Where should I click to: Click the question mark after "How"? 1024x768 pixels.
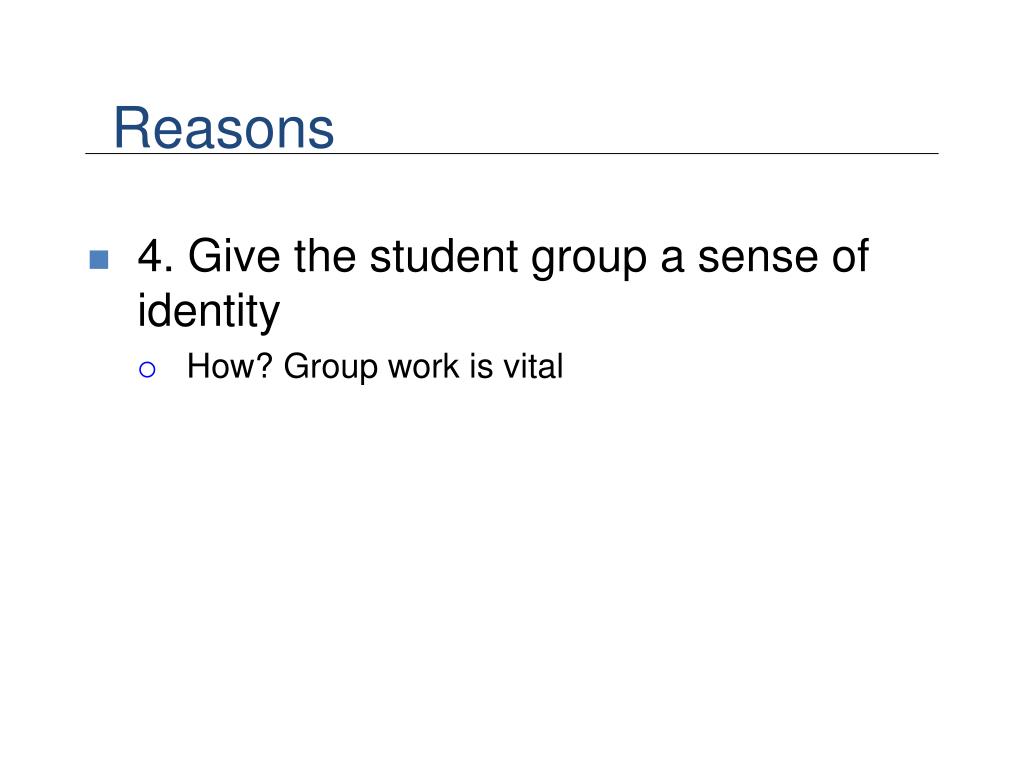coord(263,366)
